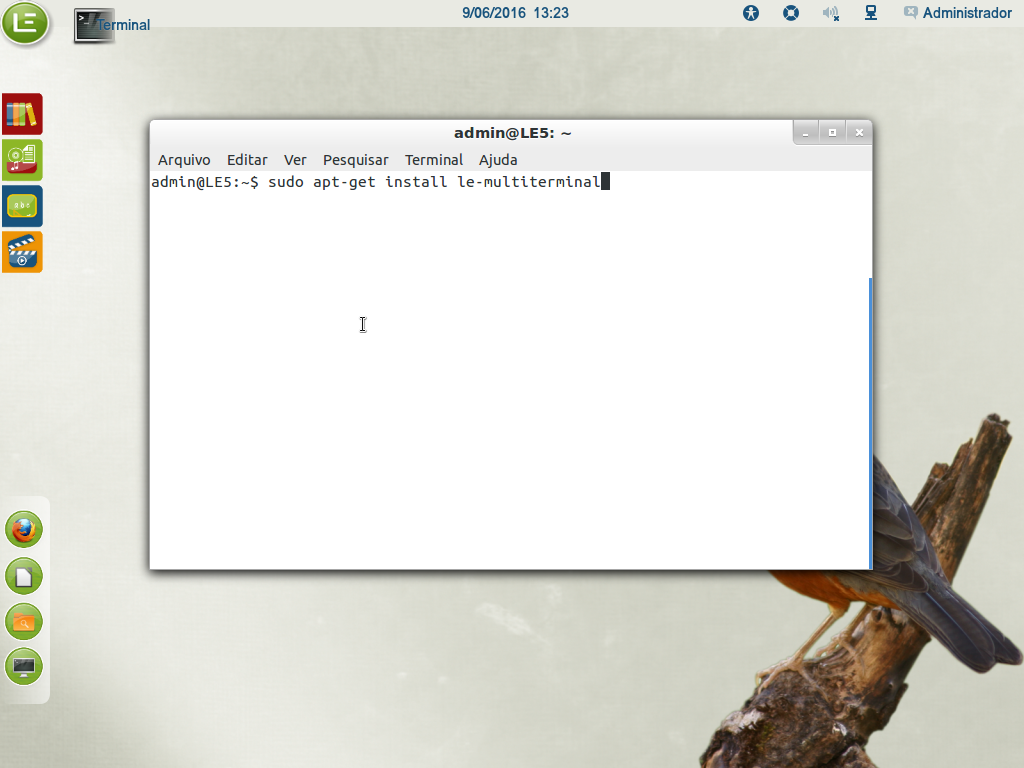
Task: Open the Editar menu
Action: pyautogui.click(x=247, y=160)
